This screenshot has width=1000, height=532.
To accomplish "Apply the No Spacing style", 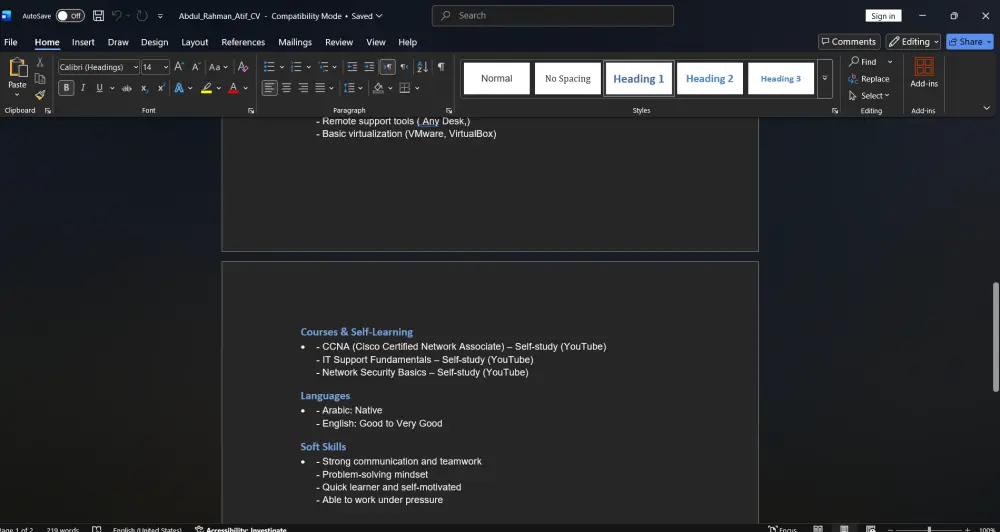I will 568,78.
